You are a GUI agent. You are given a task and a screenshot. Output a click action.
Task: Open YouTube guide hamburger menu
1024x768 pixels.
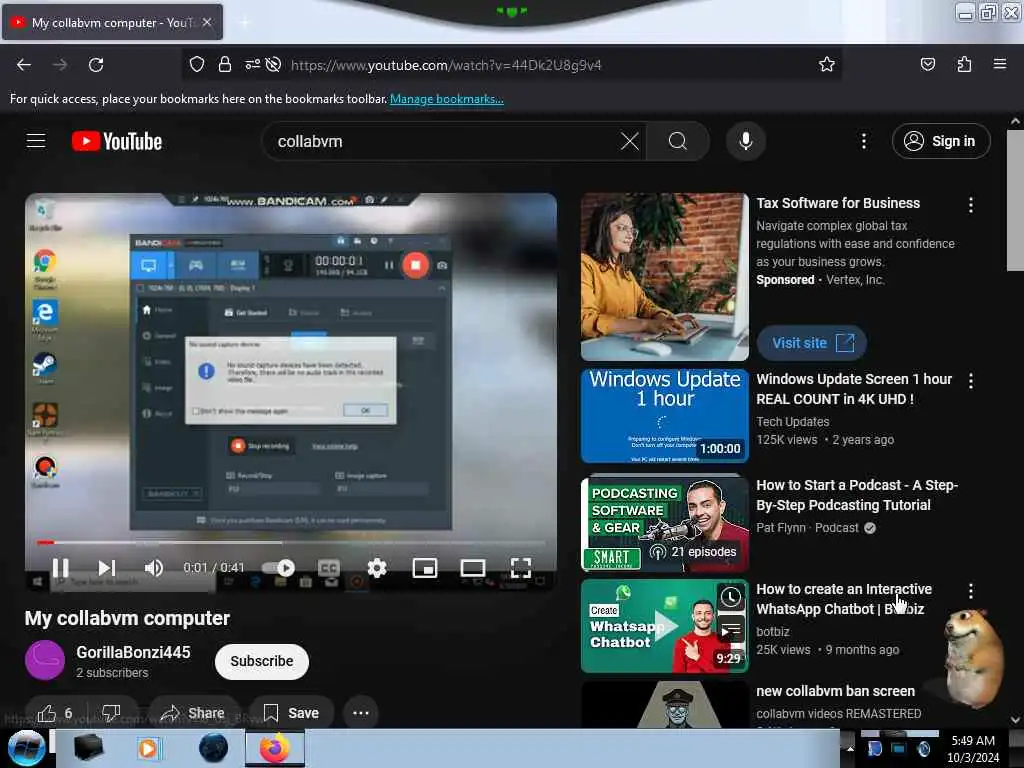[x=36, y=141]
